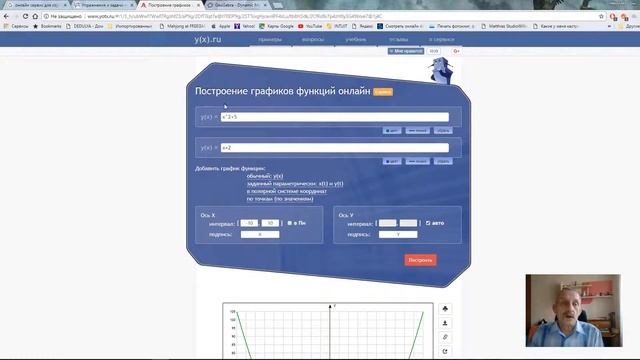Click the download graph icon beside the chart
640x360 pixels.
tap(445, 323)
